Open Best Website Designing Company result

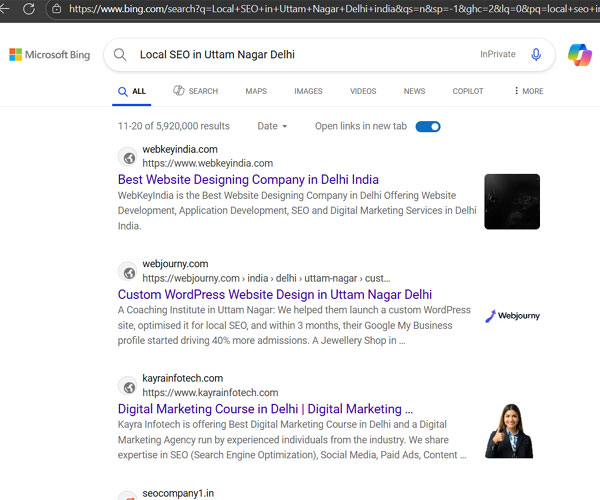pos(248,180)
